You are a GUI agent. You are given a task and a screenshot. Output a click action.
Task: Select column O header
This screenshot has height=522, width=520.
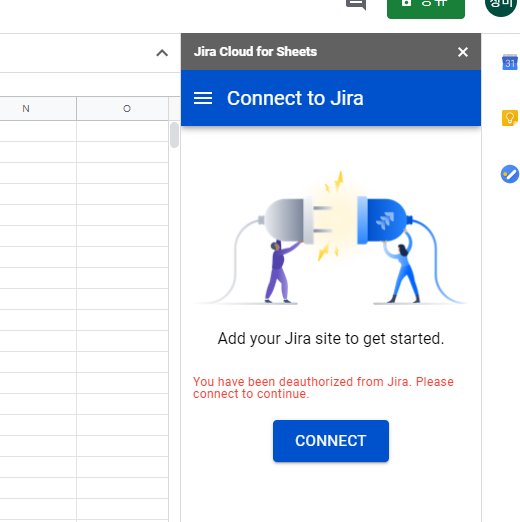[122, 109]
